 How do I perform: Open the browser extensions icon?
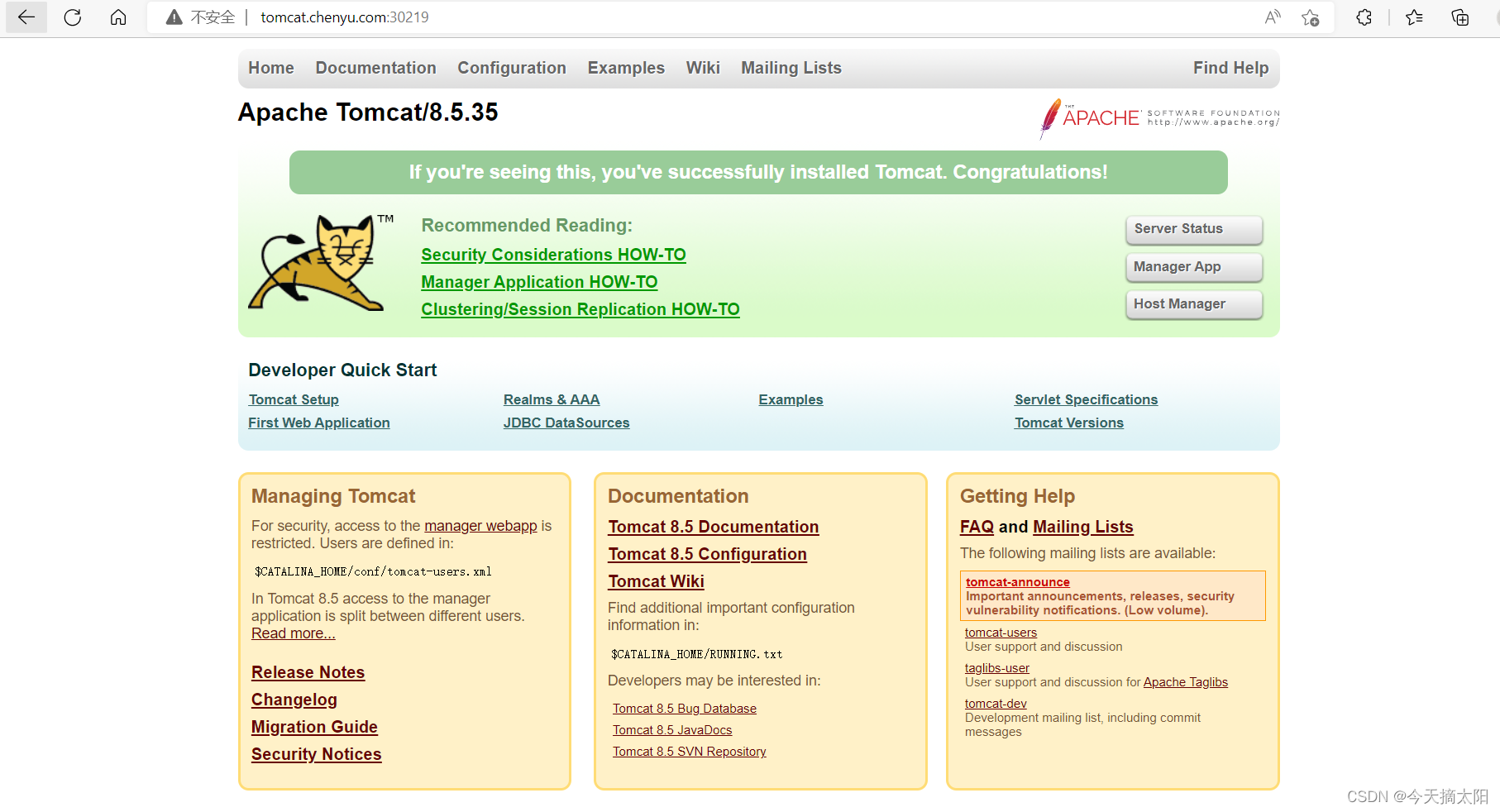click(x=1364, y=17)
